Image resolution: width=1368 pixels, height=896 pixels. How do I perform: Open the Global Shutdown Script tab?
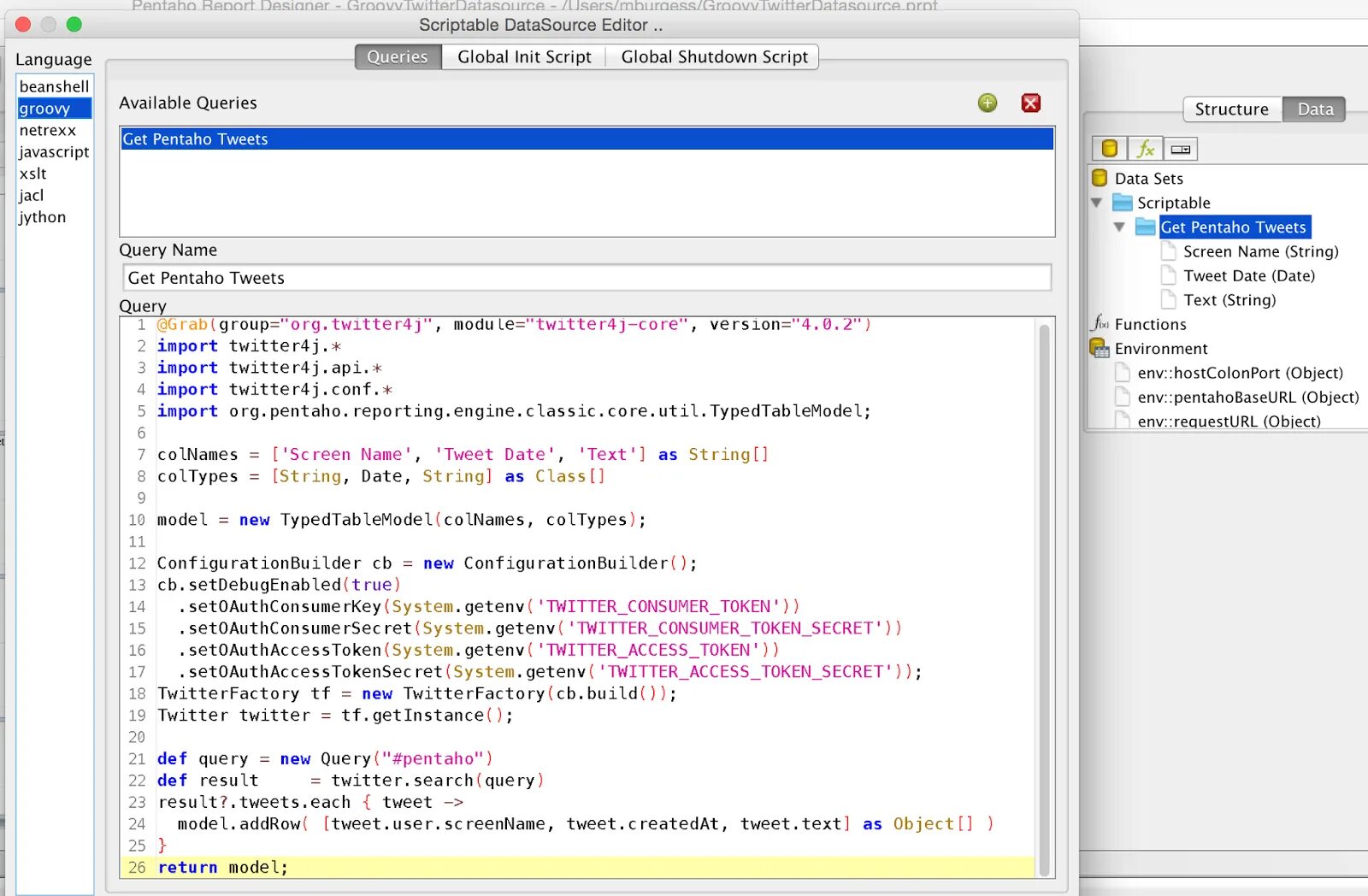pos(714,57)
